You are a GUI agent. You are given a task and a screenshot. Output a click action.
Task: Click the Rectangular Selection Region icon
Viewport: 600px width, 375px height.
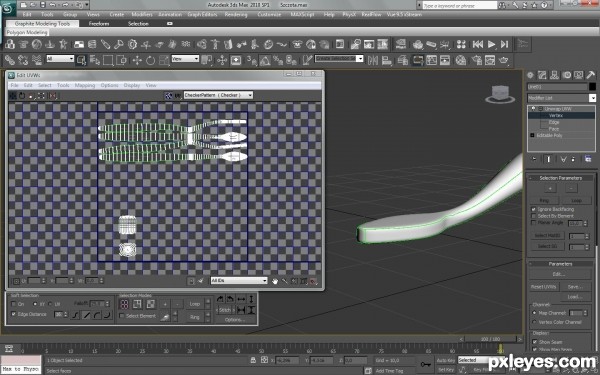click(108, 60)
